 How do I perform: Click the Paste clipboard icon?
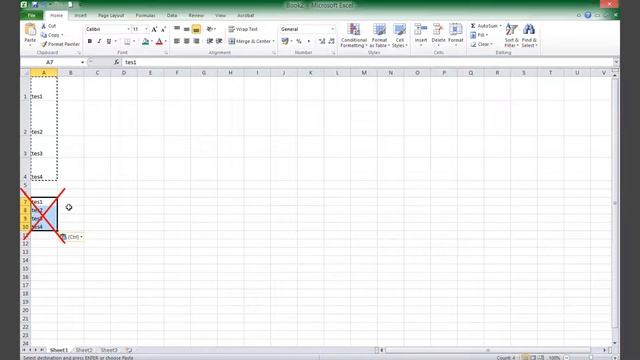[x=30, y=30]
